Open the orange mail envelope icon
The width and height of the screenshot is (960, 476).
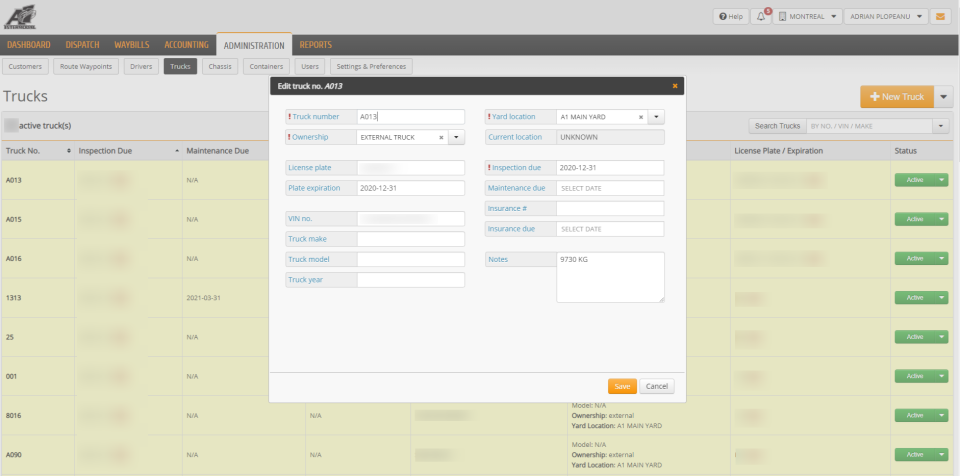940,17
